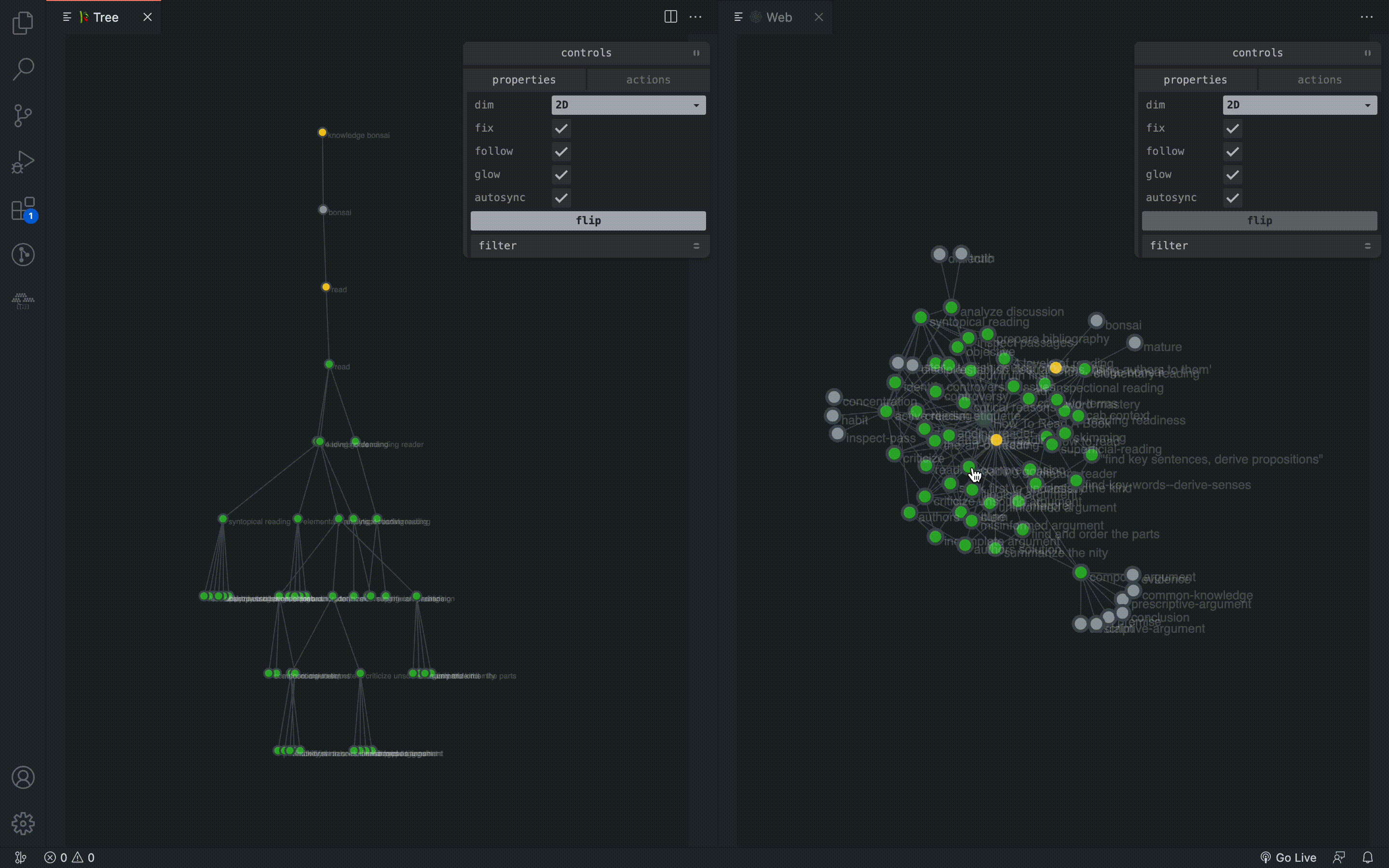
Task: Click the flip button in Web controls
Action: point(1260,220)
